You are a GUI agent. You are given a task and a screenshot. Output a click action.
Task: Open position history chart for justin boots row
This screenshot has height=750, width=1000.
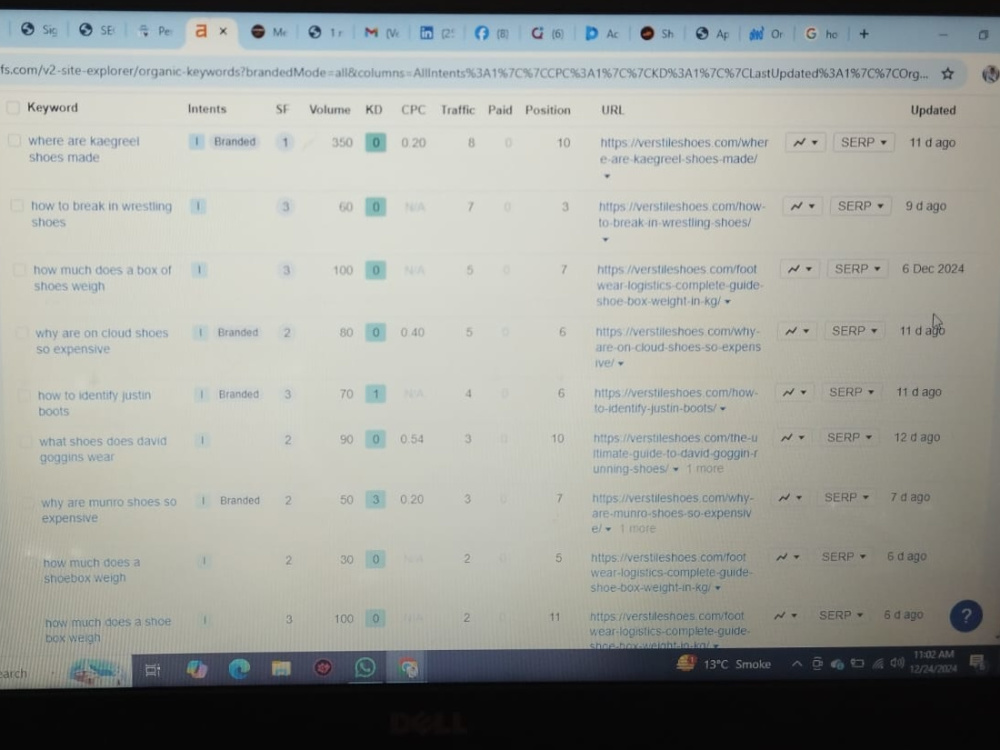point(794,392)
